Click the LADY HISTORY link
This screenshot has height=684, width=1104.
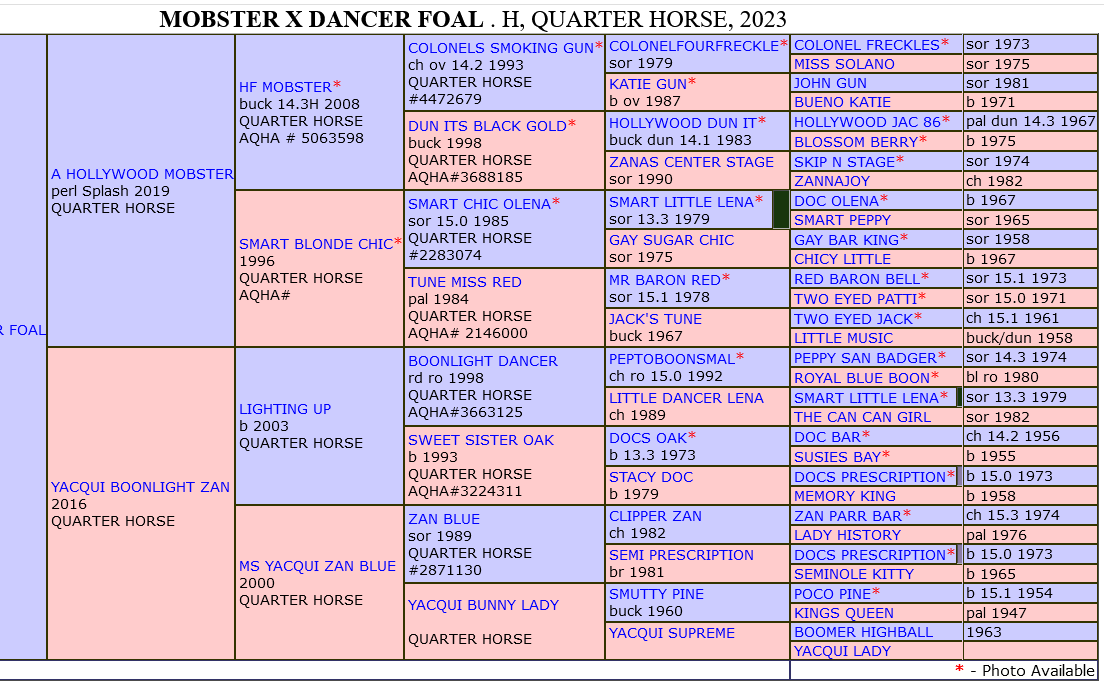pos(848,535)
